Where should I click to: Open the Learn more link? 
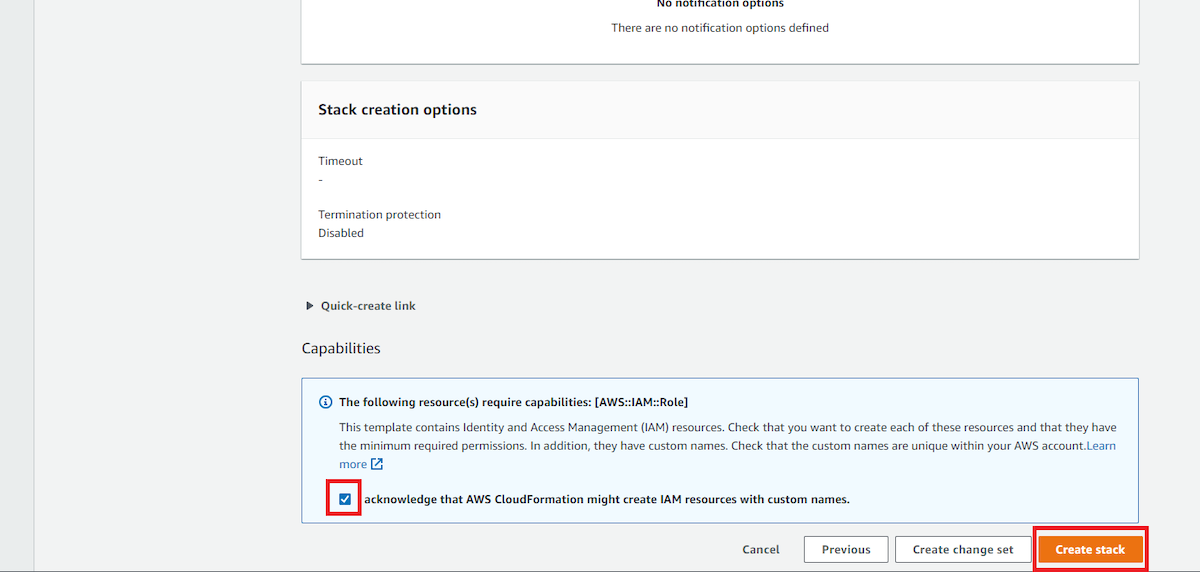(728, 454)
